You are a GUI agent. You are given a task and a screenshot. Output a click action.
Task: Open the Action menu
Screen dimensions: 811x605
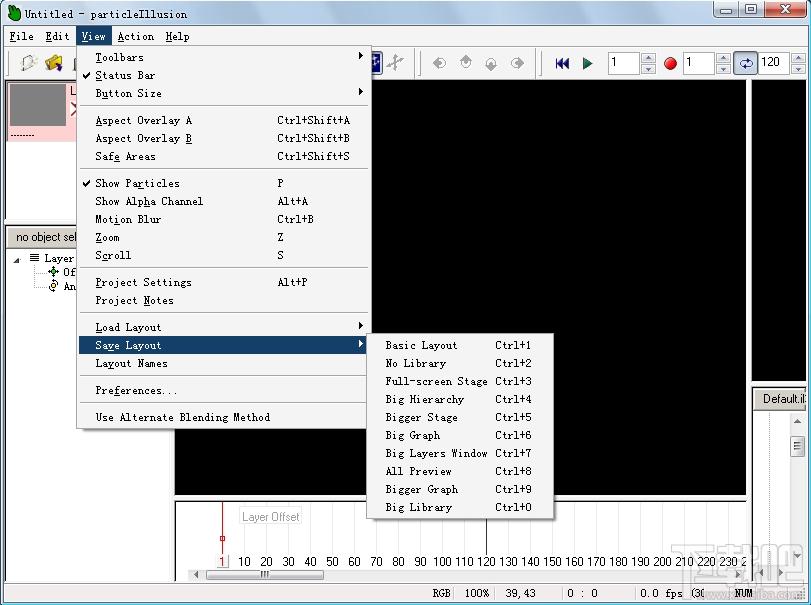[x=136, y=36]
